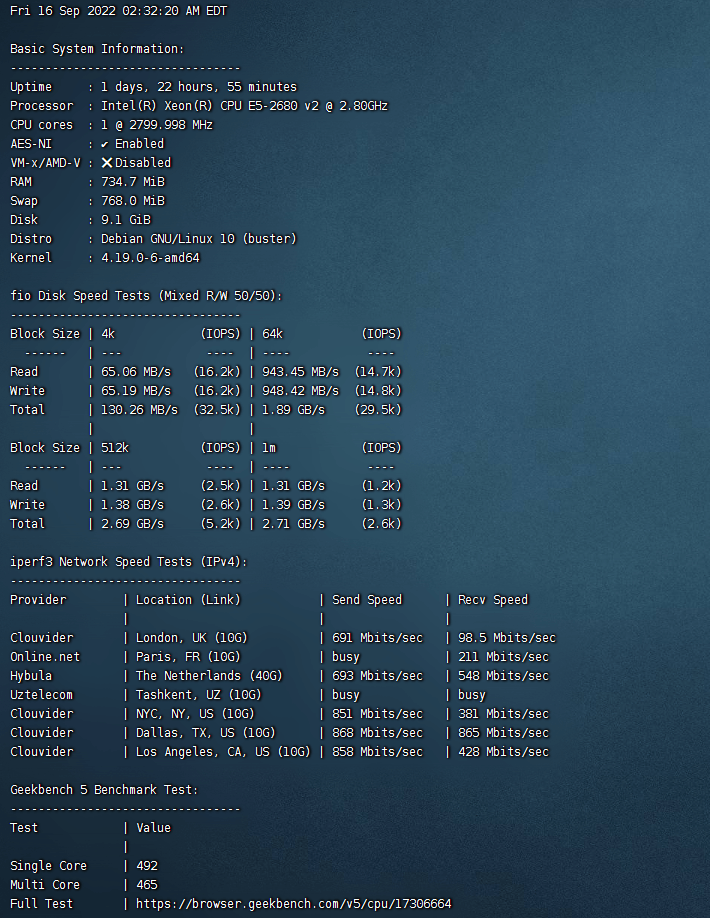Click Los Angeles send speed '858 Mbits/sec'
710x918 pixels.
378,752
